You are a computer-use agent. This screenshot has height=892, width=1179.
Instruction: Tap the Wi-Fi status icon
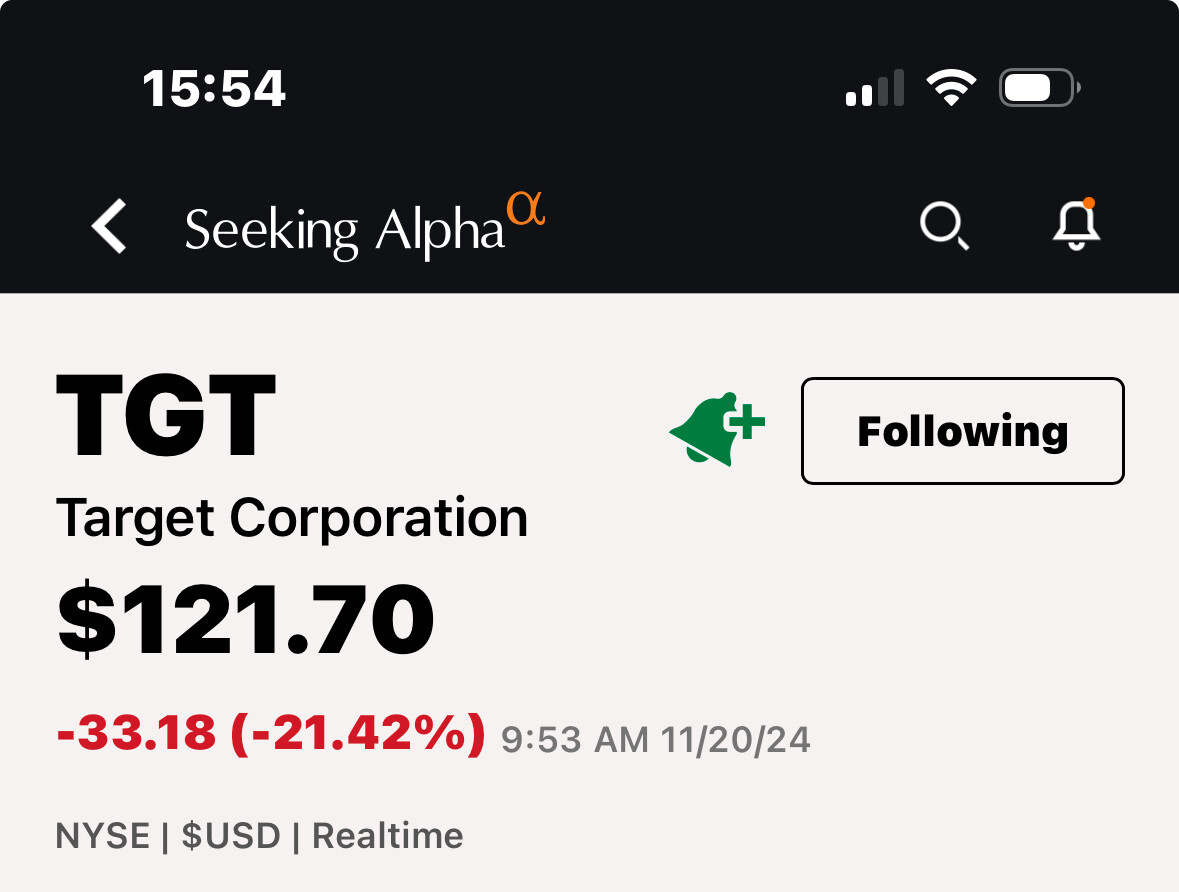(951, 88)
